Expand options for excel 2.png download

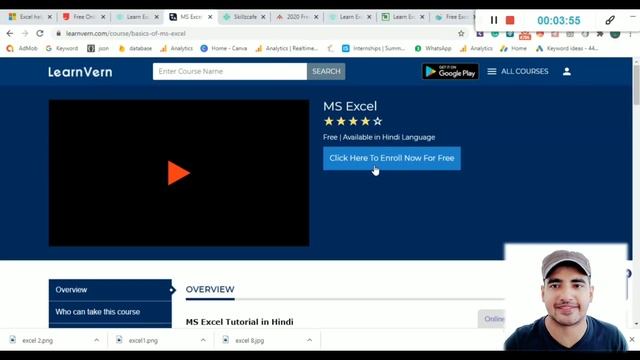click(96, 340)
